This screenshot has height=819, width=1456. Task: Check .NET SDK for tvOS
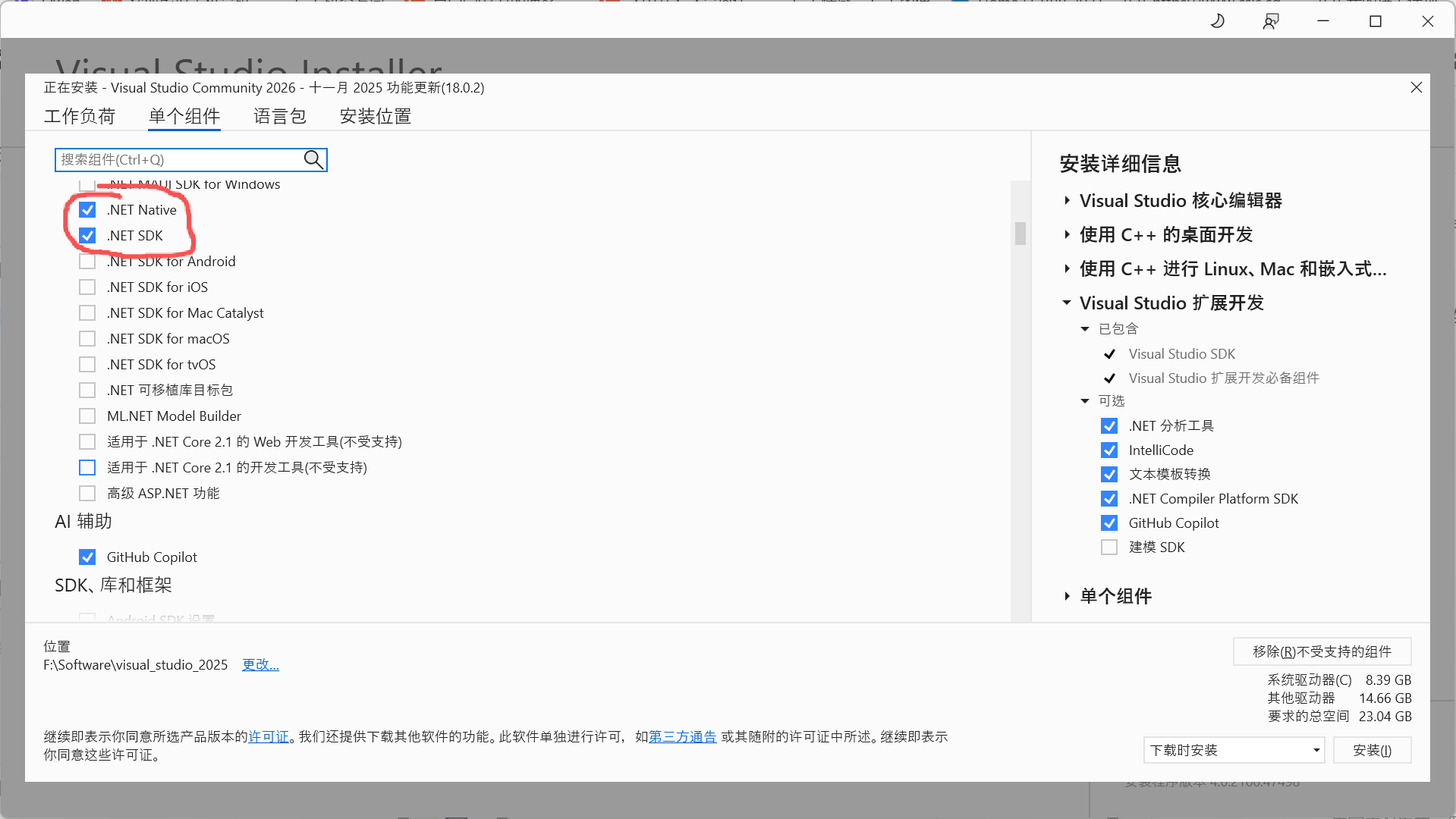click(x=87, y=365)
